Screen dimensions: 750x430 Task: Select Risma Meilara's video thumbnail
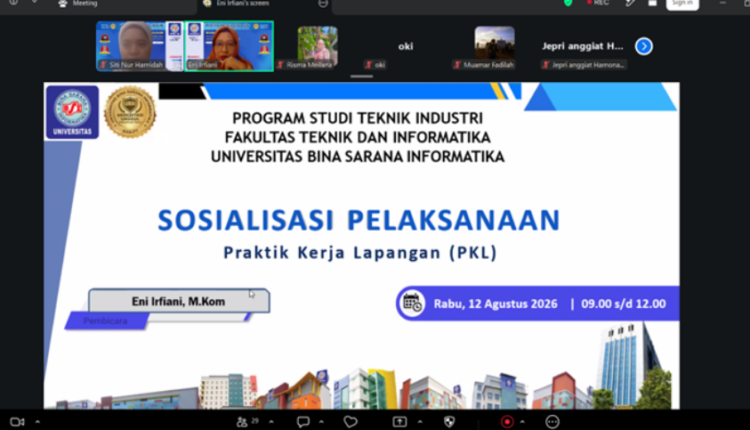pos(318,47)
